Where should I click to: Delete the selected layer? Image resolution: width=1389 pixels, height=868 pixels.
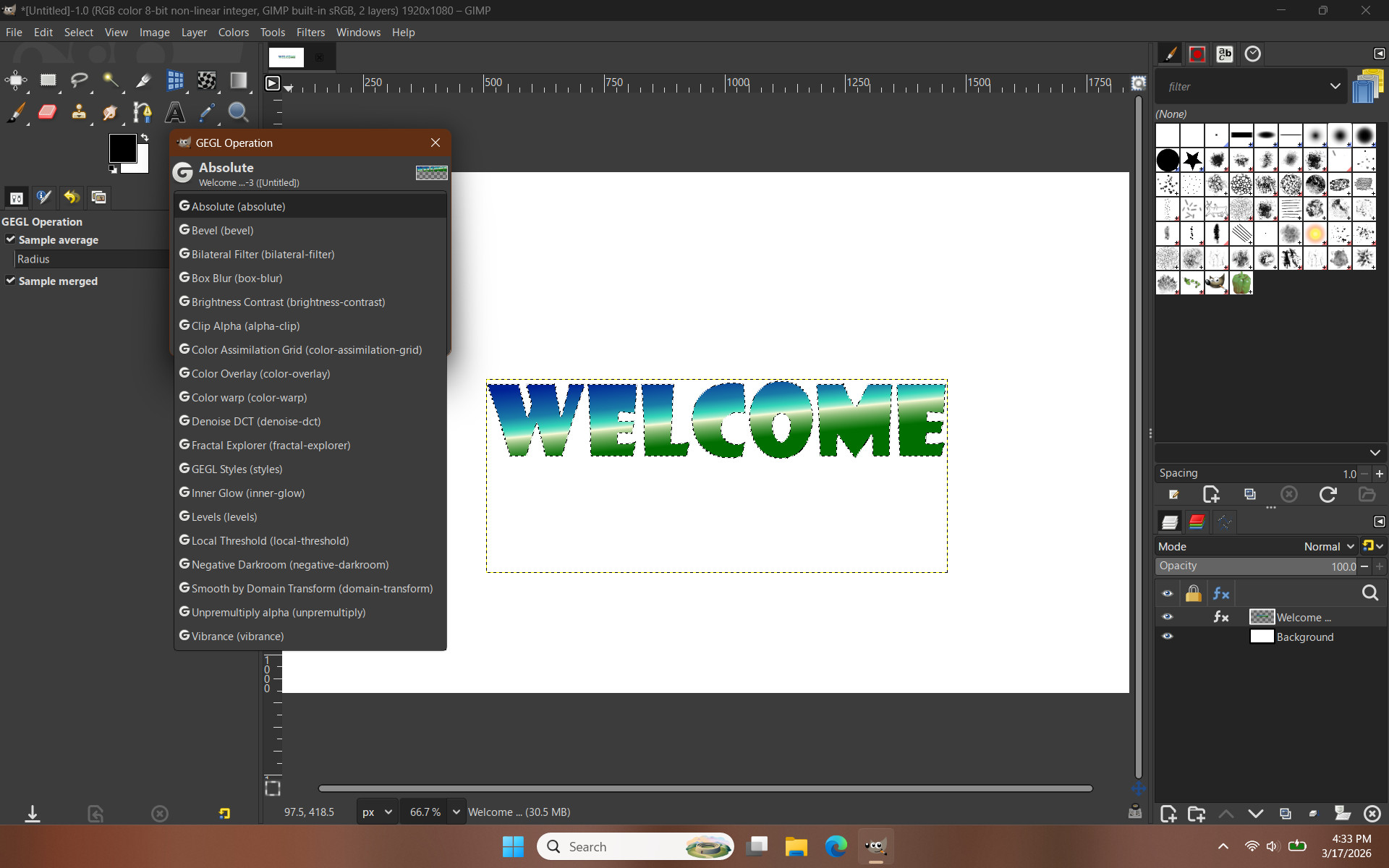[x=1372, y=814]
